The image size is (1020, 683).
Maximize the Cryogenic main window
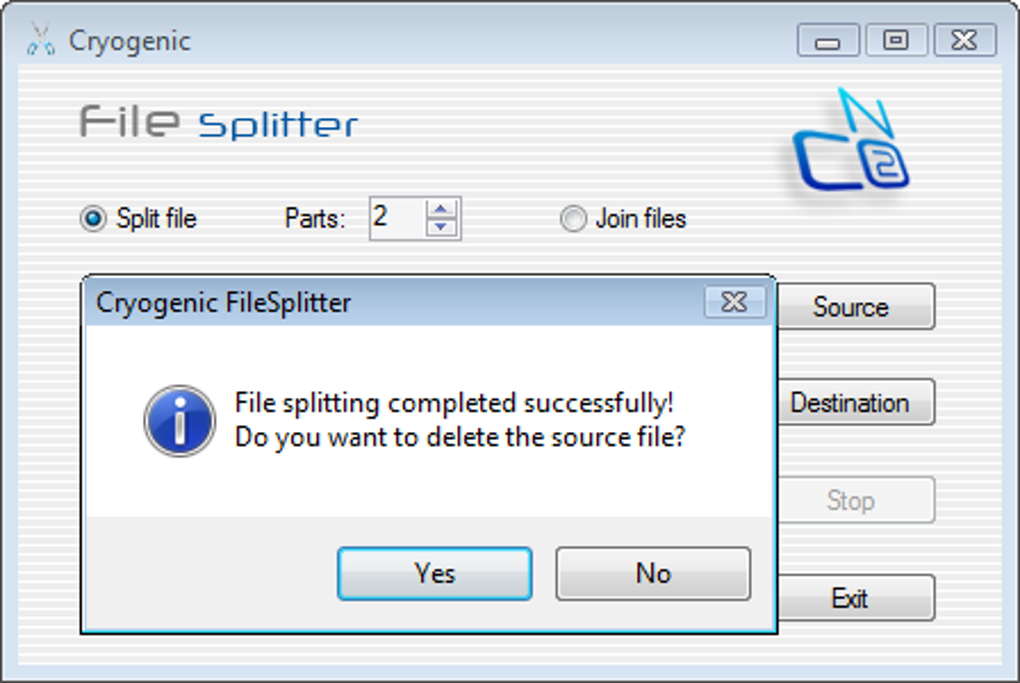896,41
